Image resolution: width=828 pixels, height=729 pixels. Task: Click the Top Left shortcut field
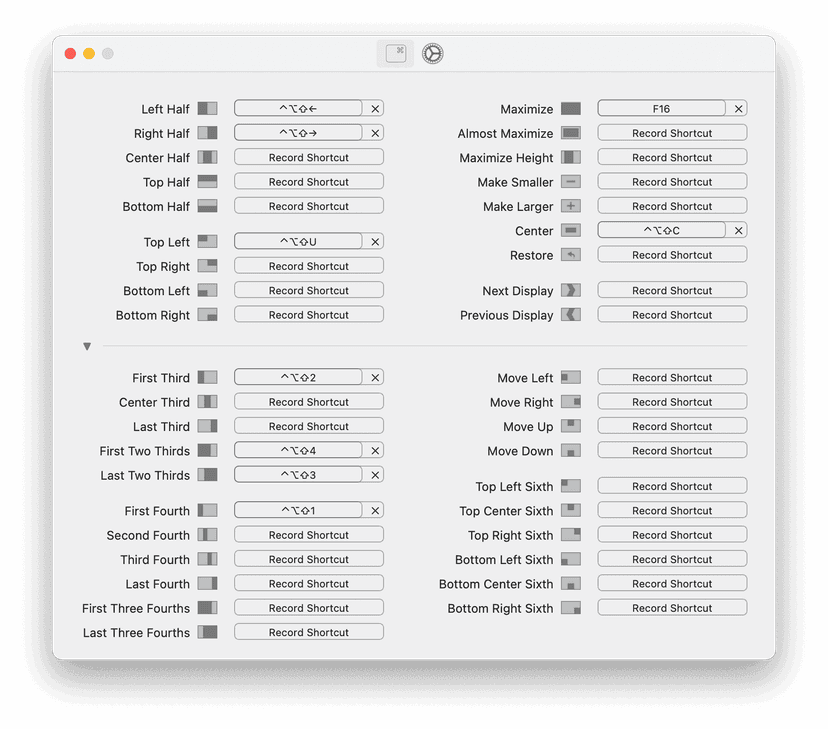click(298, 240)
